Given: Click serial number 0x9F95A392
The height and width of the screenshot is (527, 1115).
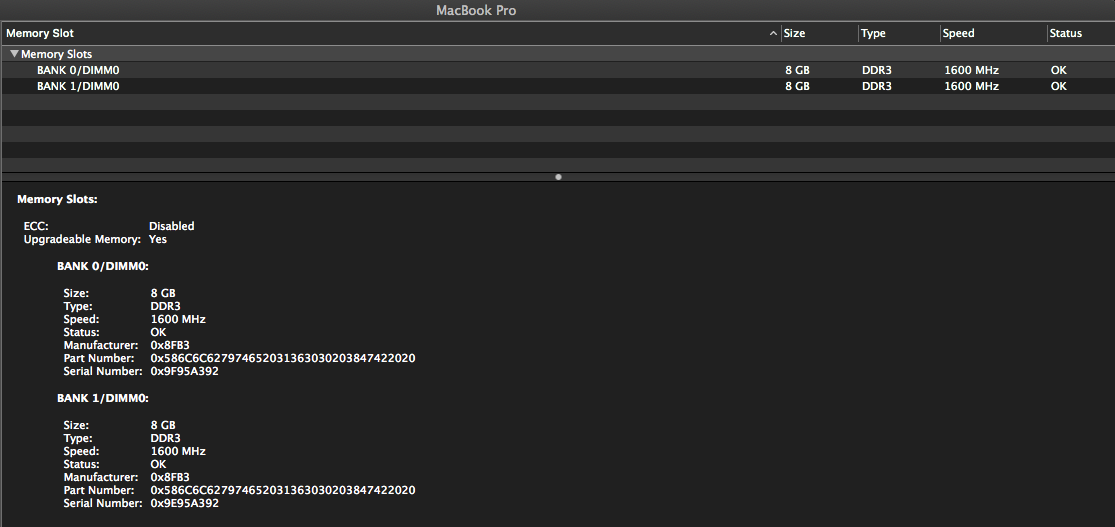Looking at the screenshot, I should point(185,371).
